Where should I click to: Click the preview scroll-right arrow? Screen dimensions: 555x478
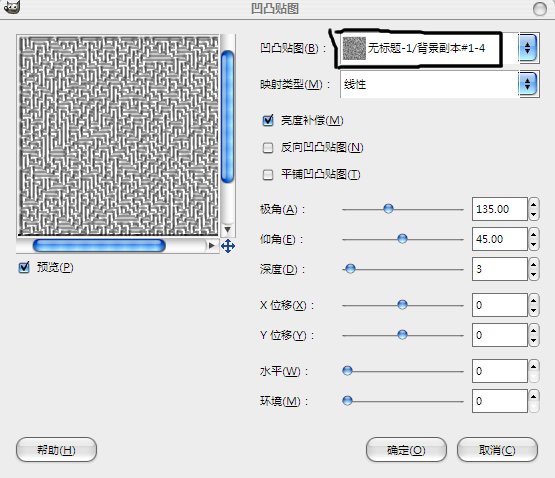212,245
